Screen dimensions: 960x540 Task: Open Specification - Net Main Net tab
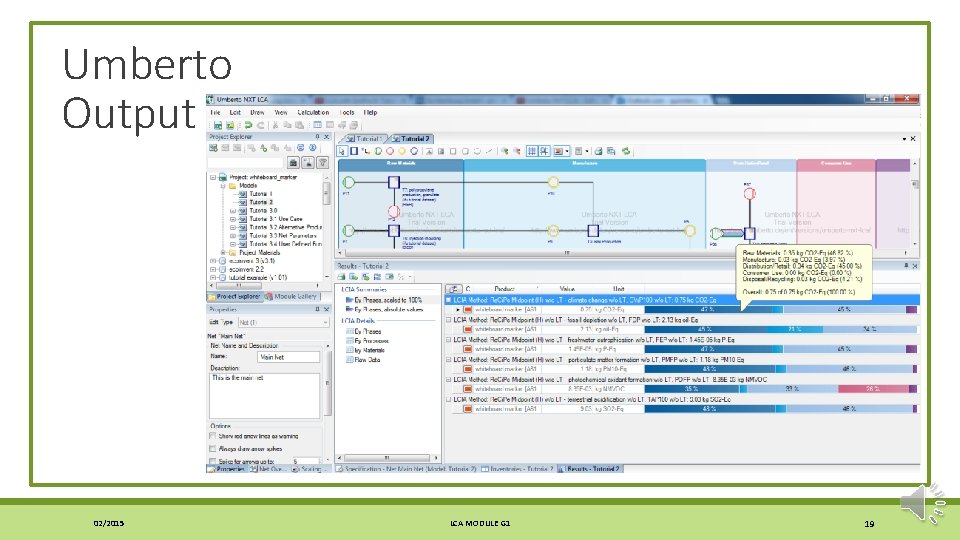(407, 469)
